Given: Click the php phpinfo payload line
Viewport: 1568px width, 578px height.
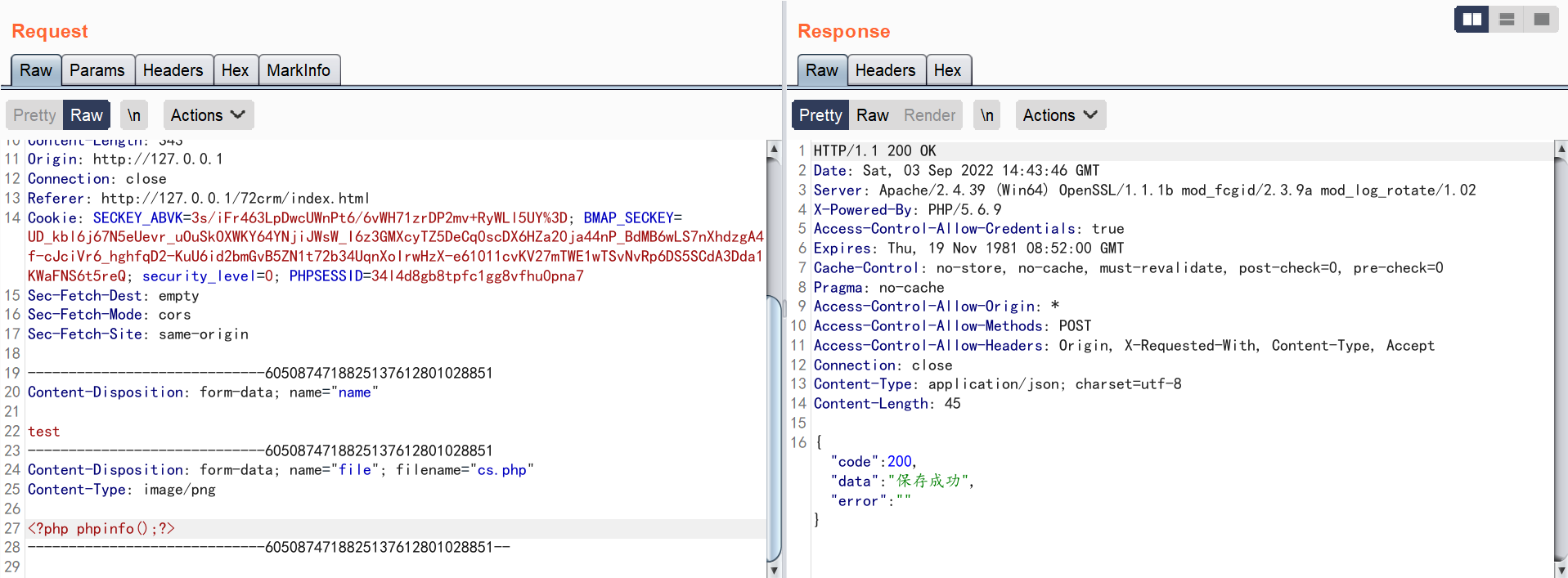Looking at the screenshot, I should [101, 528].
